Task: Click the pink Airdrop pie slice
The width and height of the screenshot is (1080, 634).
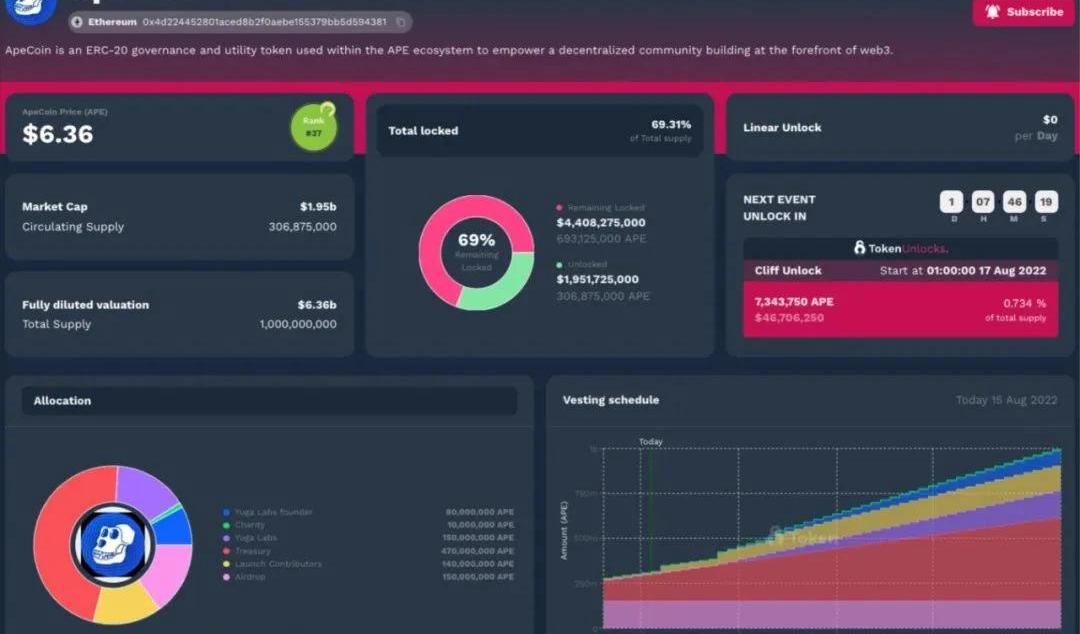Action: (x=169, y=573)
